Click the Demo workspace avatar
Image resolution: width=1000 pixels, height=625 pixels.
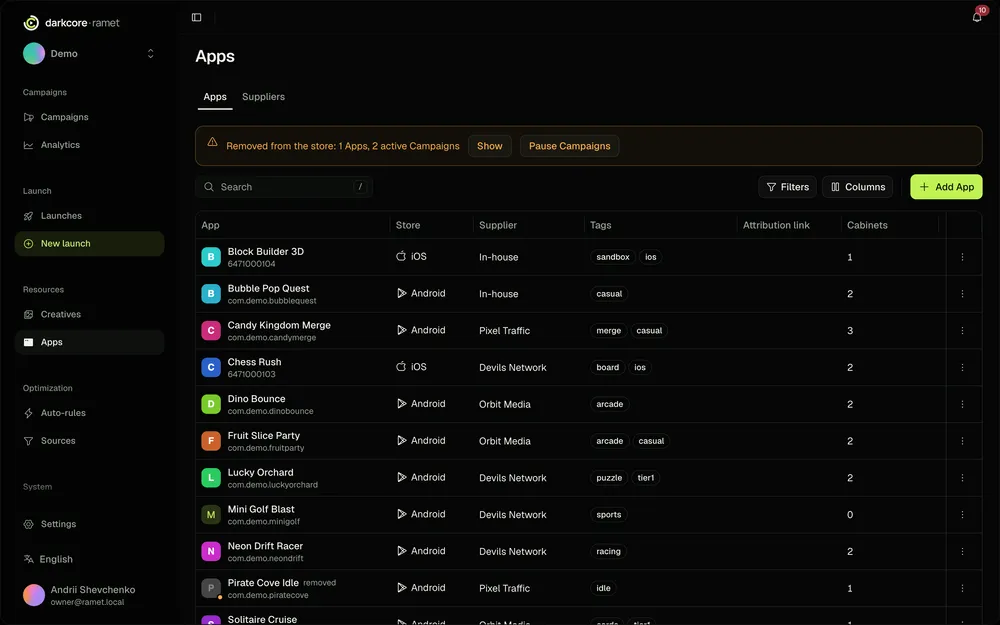click(34, 54)
